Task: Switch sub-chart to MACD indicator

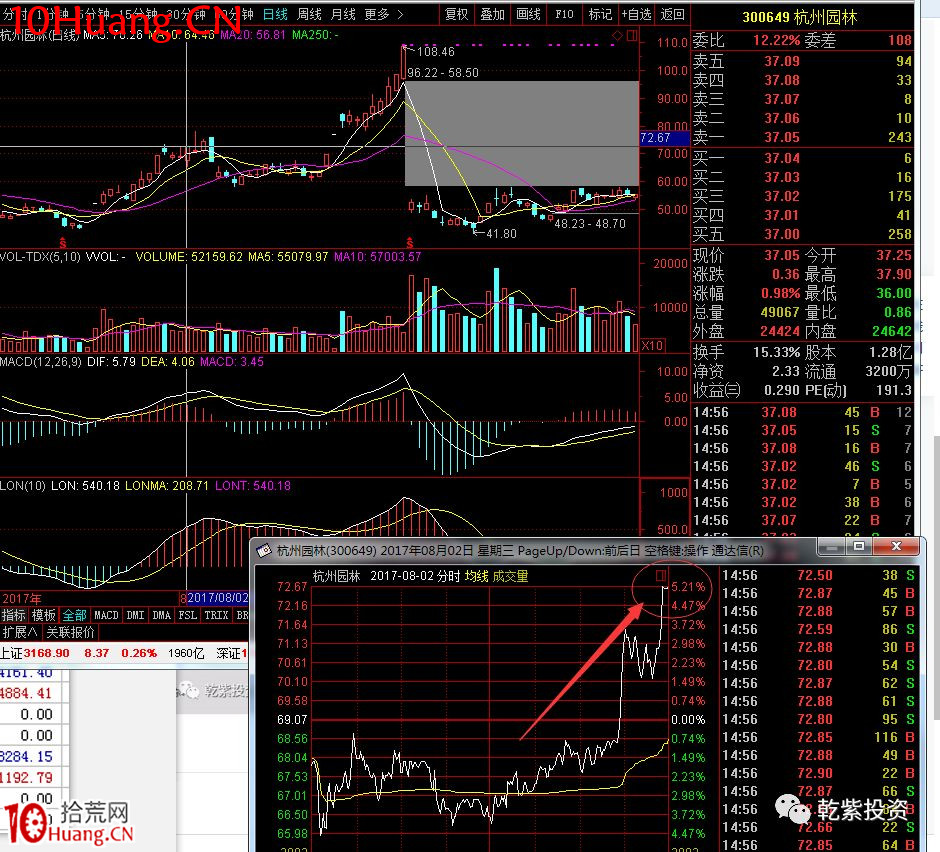Action: coord(106,615)
